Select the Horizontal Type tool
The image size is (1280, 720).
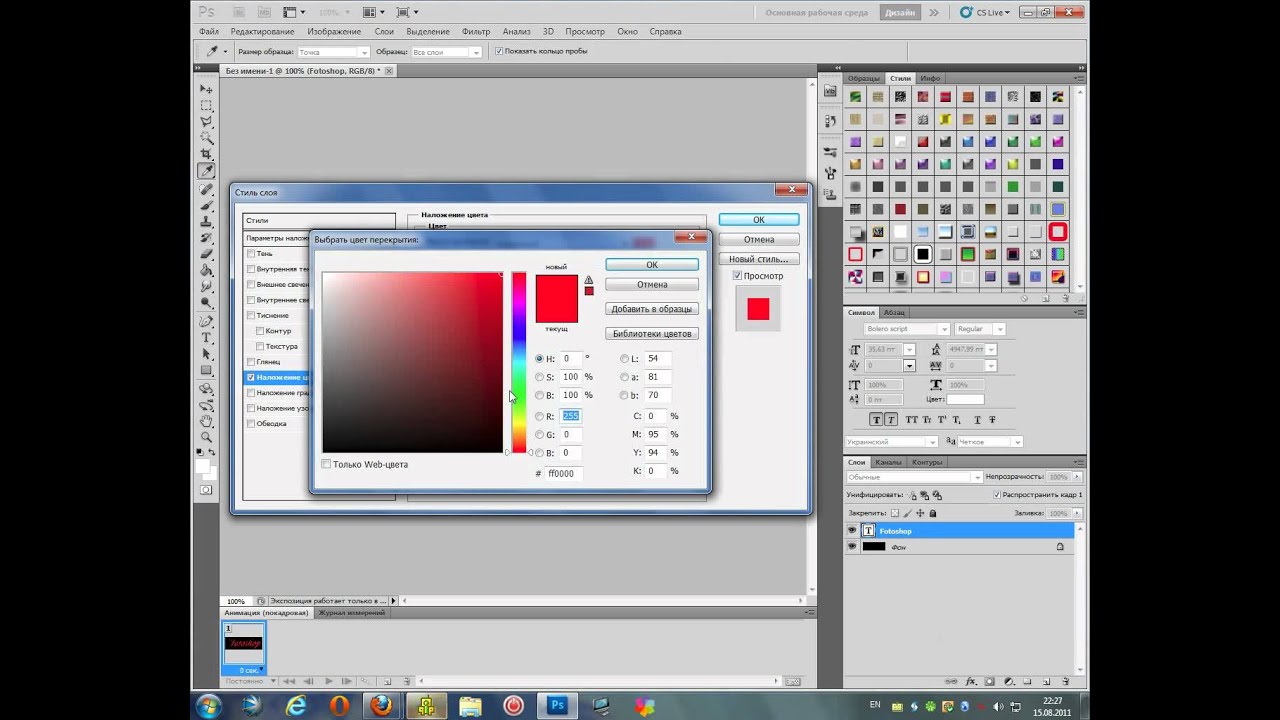tap(207, 338)
